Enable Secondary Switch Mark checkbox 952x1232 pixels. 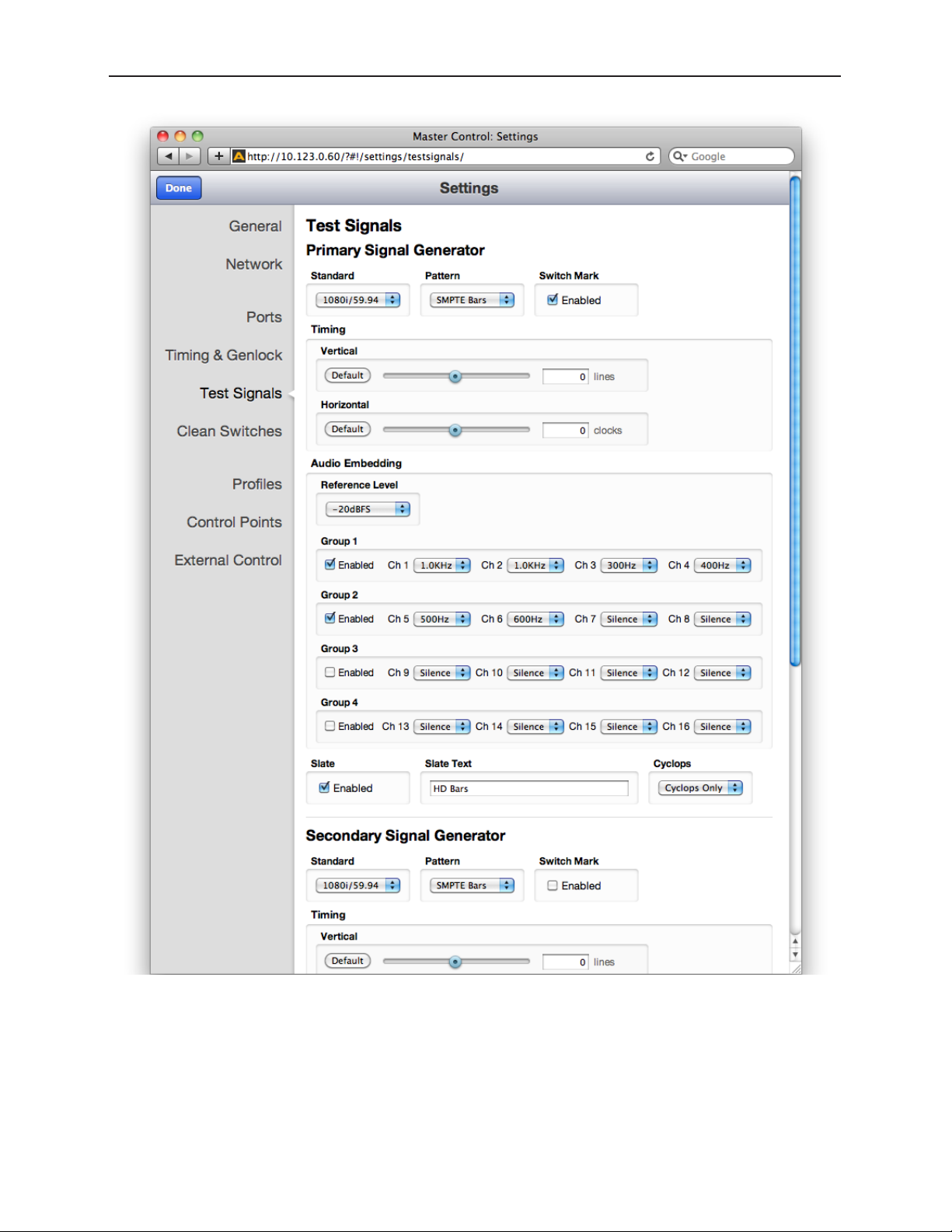tap(553, 885)
